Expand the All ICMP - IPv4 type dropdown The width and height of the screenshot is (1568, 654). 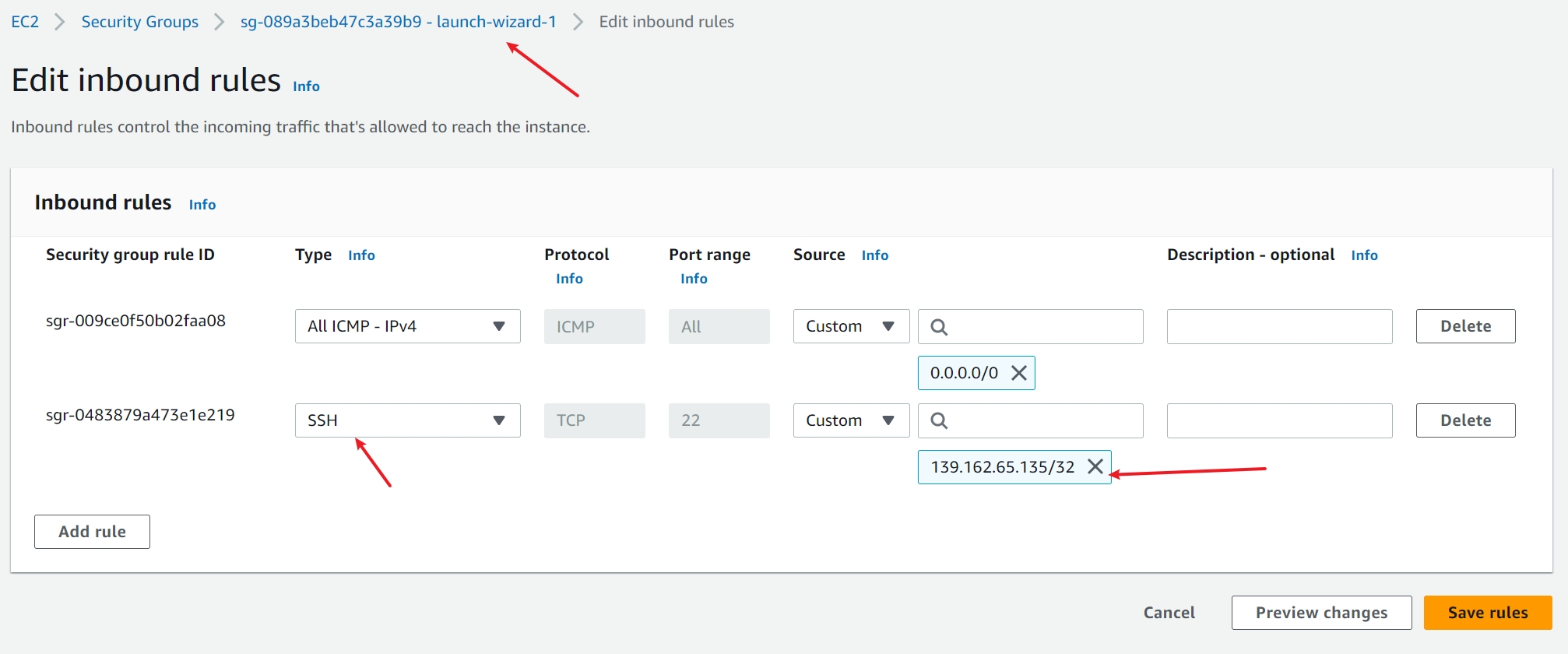tap(407, 326)
